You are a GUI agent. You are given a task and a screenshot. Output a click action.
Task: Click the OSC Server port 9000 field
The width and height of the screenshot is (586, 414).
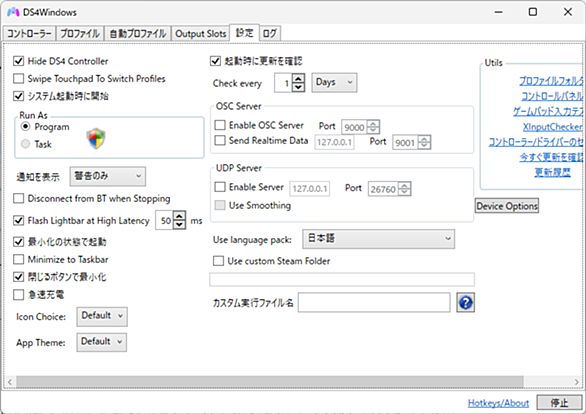click(354, 127)
